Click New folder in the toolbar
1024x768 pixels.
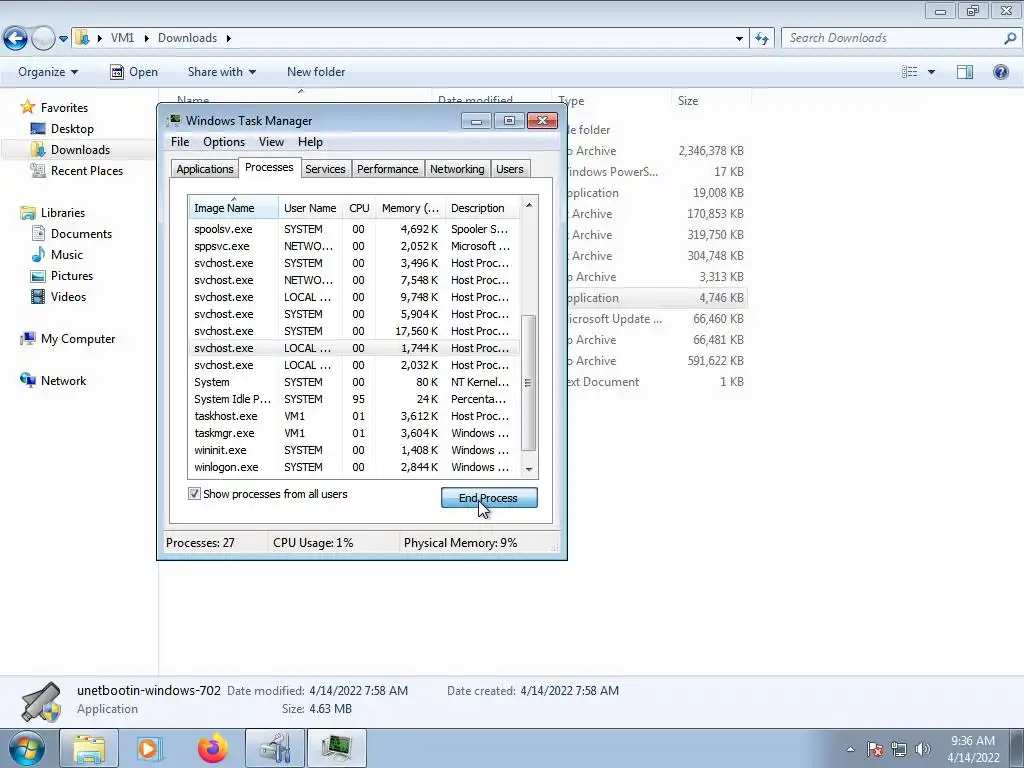[316, 72]
